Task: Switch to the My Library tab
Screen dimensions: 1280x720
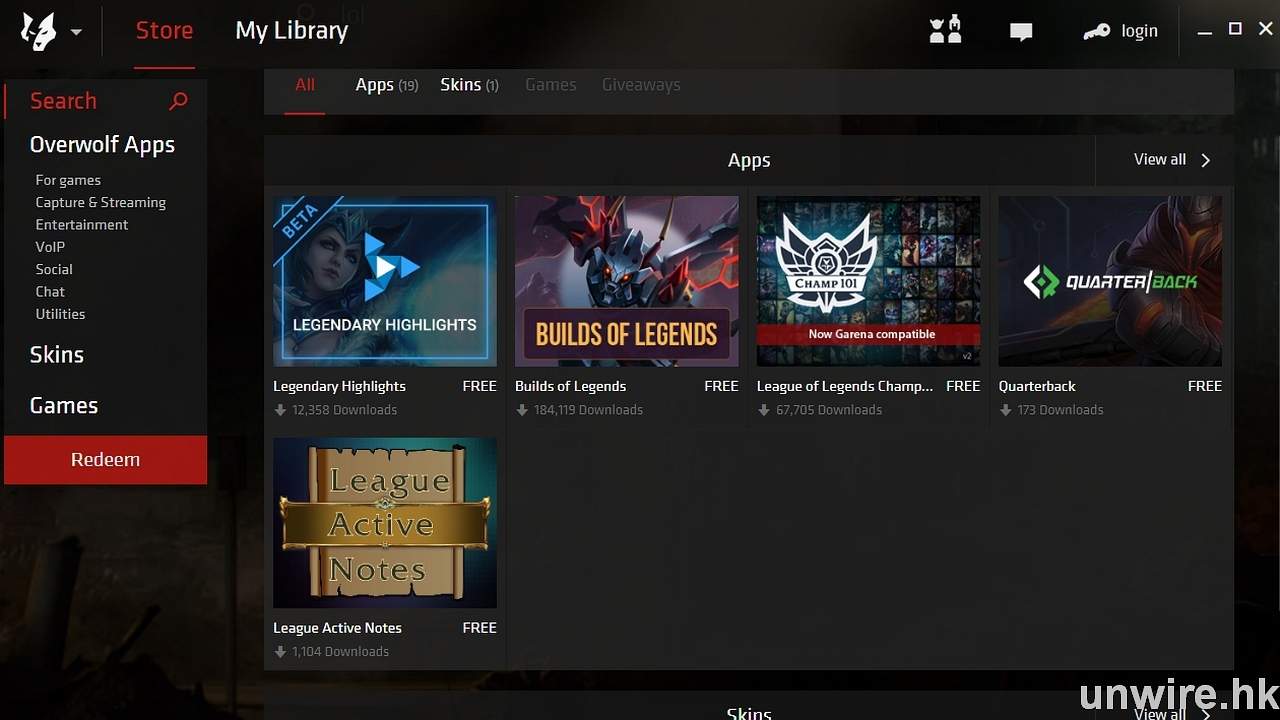Action: [x=291, y=31]
